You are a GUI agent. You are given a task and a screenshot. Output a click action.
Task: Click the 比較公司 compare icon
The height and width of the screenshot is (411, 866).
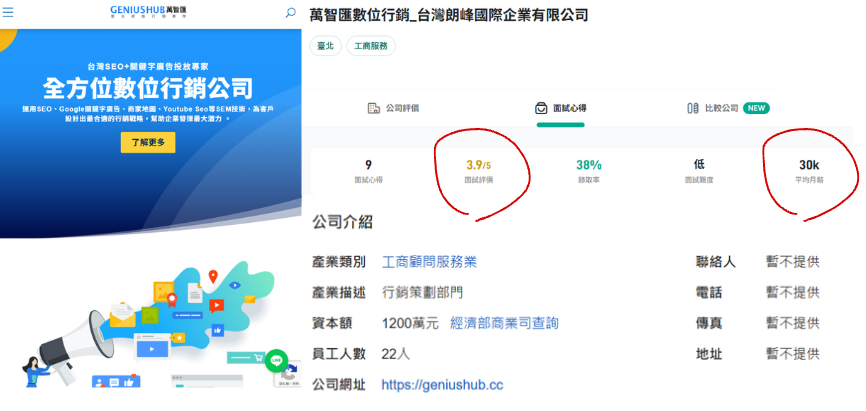693,108
